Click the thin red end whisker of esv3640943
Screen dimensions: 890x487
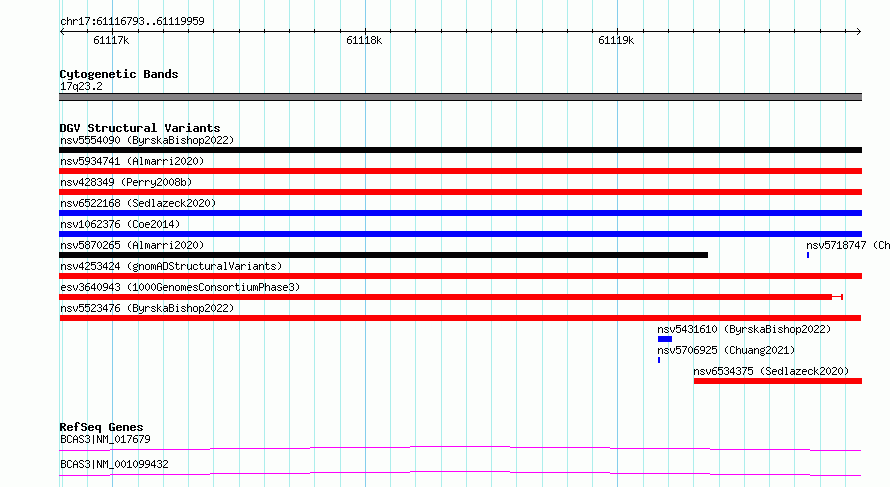pos(838,297)
